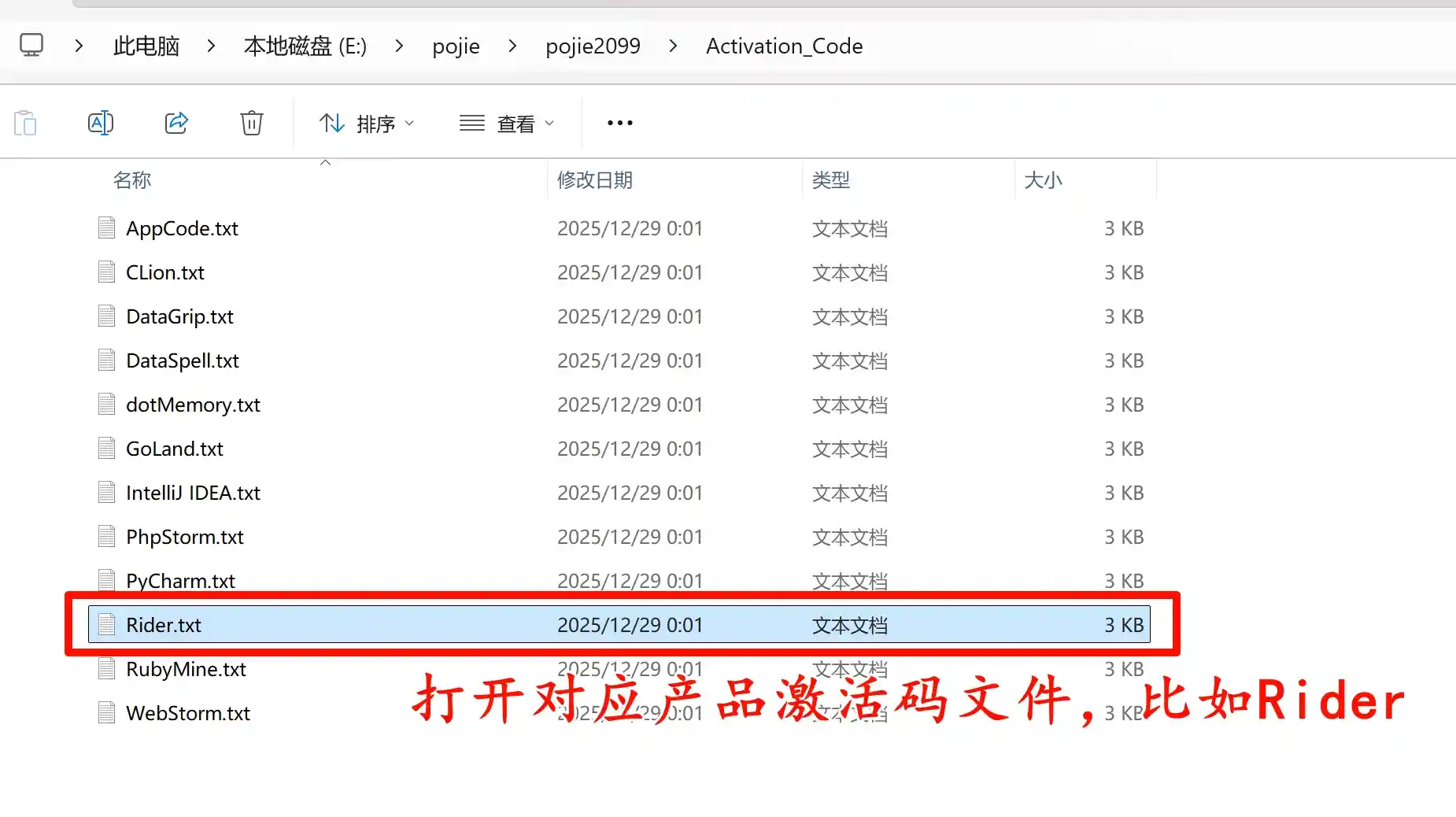Open the three-dot more options menu
The image size is (1456, 817).
click(619, 123)
